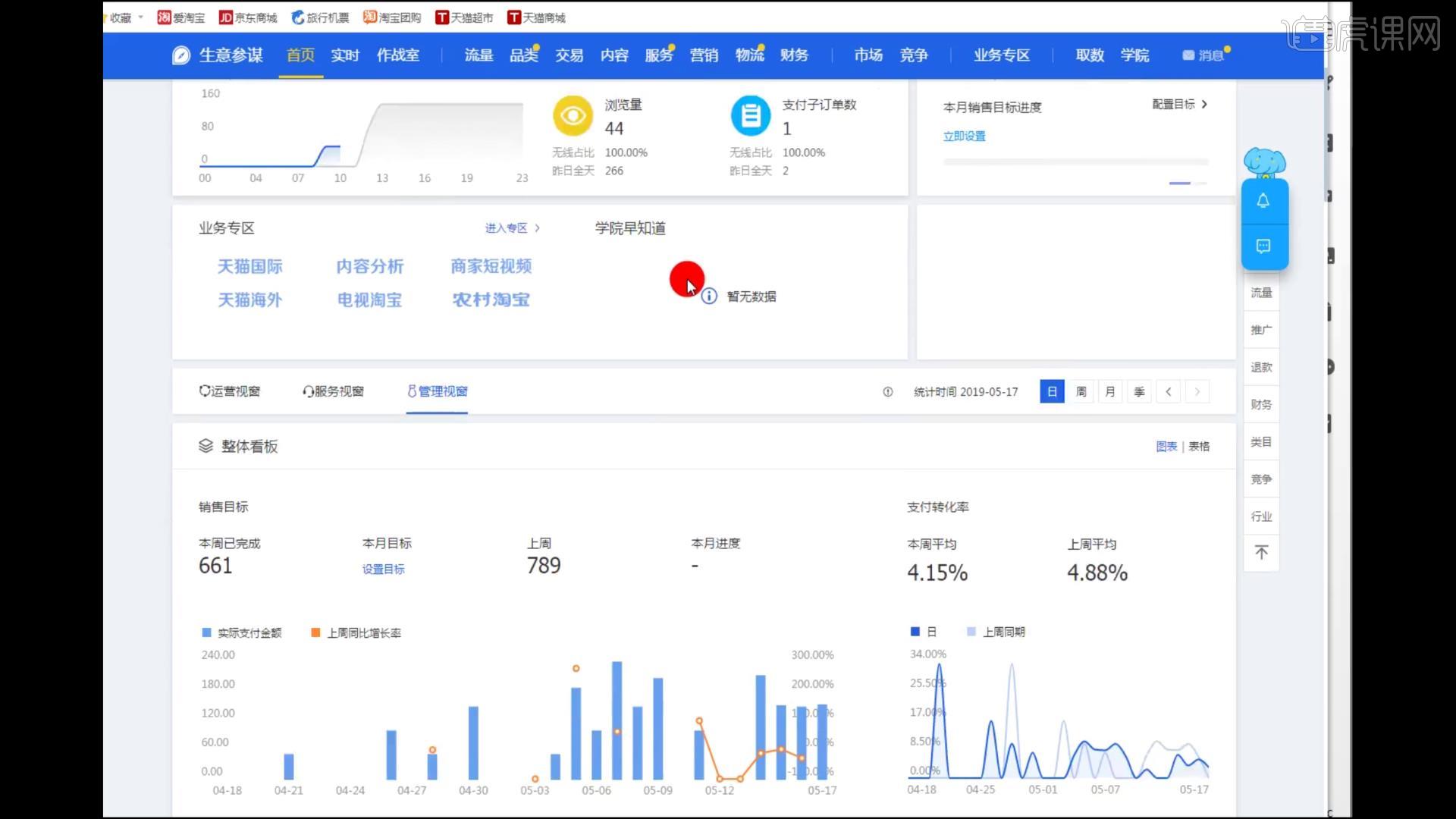Viewport: 1456px width, 819px height.
Task: Switch to the 运营视窗 tab
Action: click(230, 391)
